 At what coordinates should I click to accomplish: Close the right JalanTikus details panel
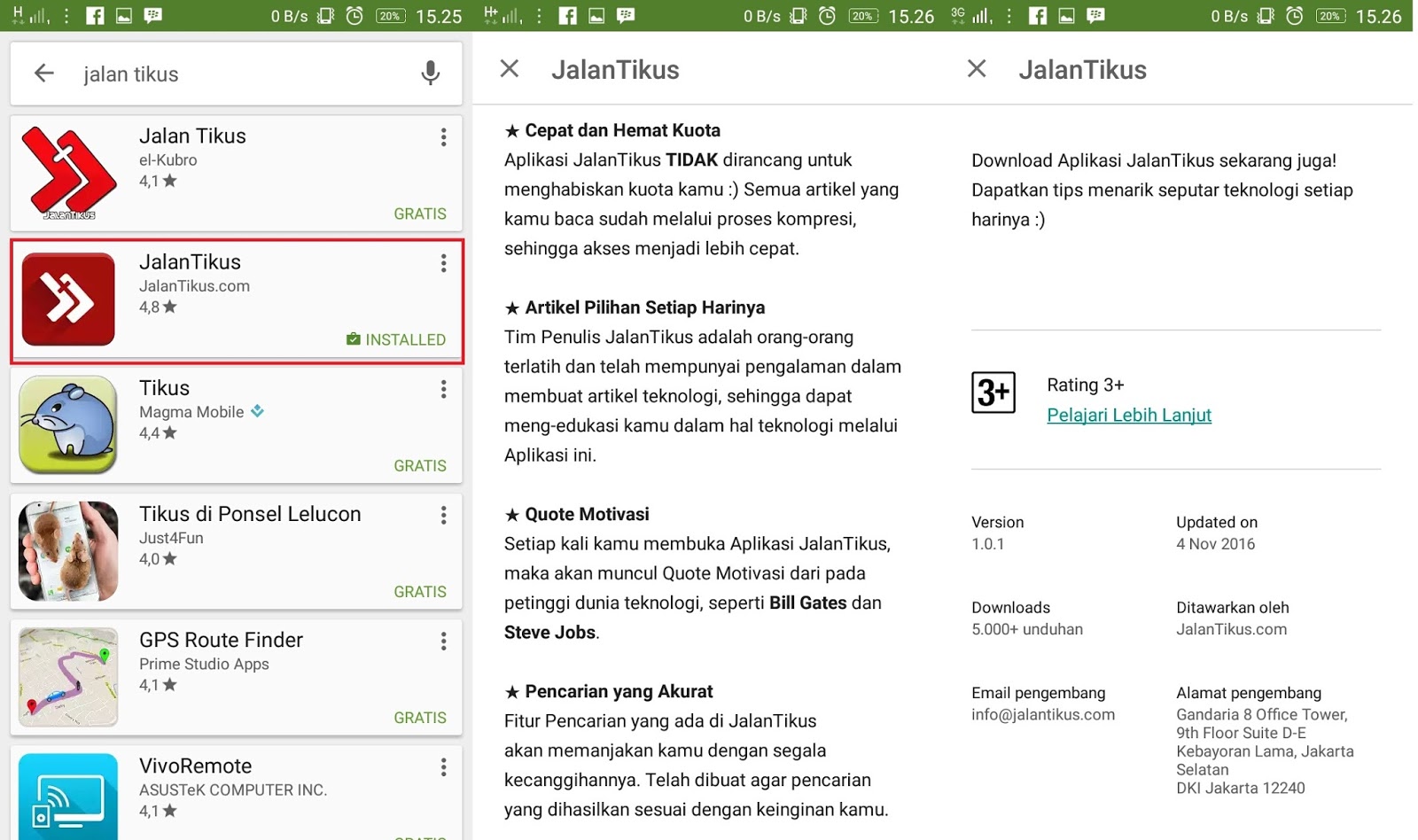coord(977,68)
